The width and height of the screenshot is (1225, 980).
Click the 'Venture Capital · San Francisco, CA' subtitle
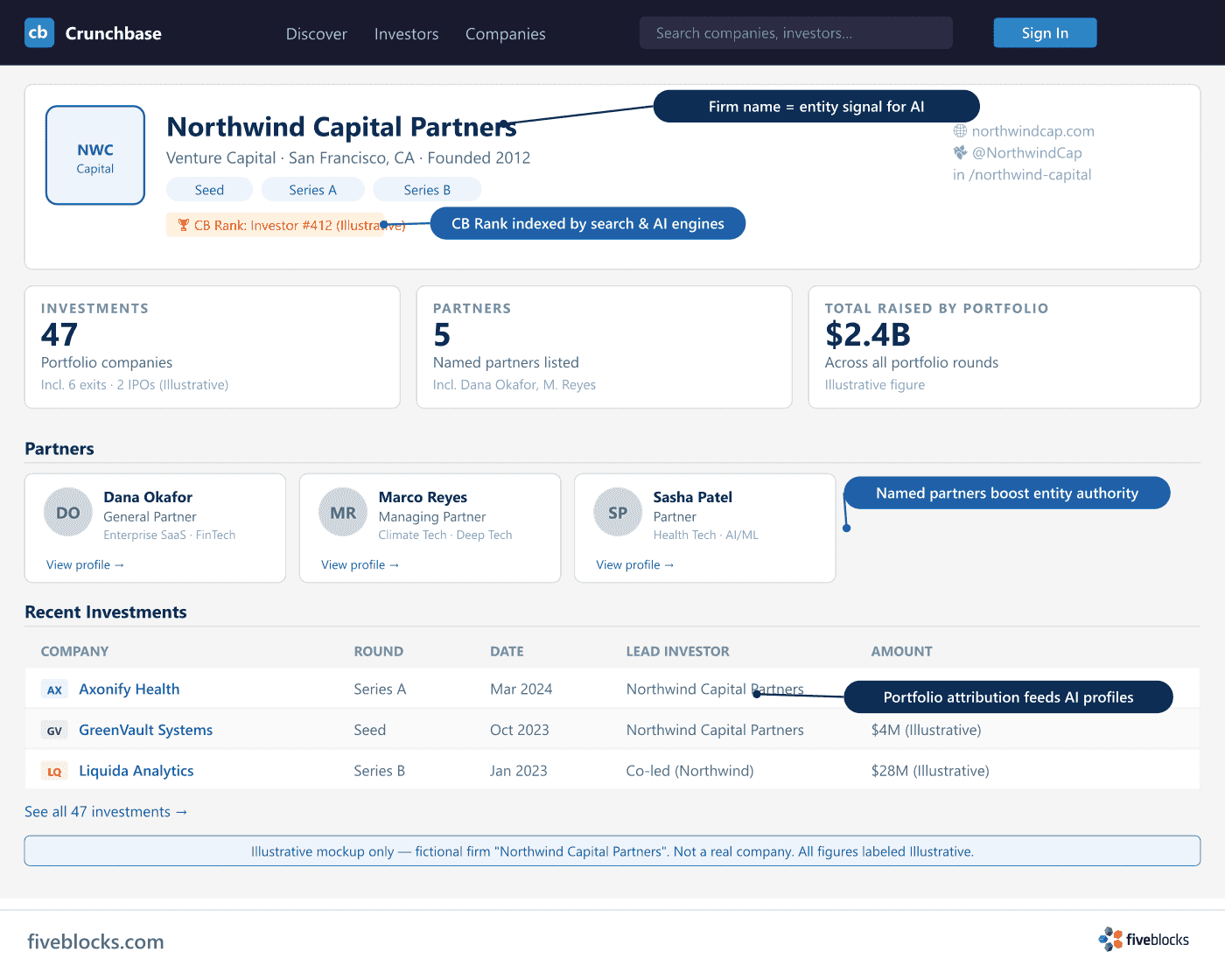(x=290, y=158)
